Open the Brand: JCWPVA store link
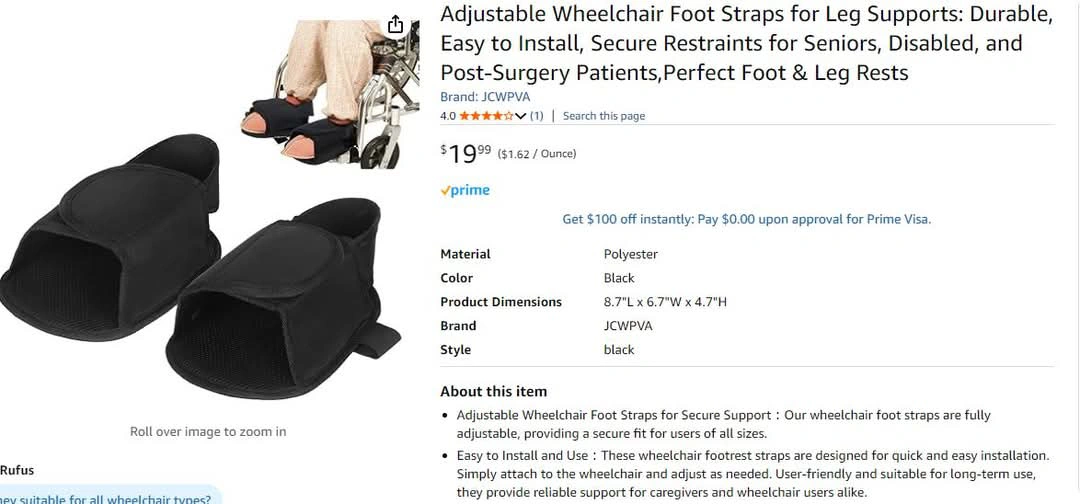Image resolution: width=1080 pixels, height=504 pixels. tap(485, 97)
